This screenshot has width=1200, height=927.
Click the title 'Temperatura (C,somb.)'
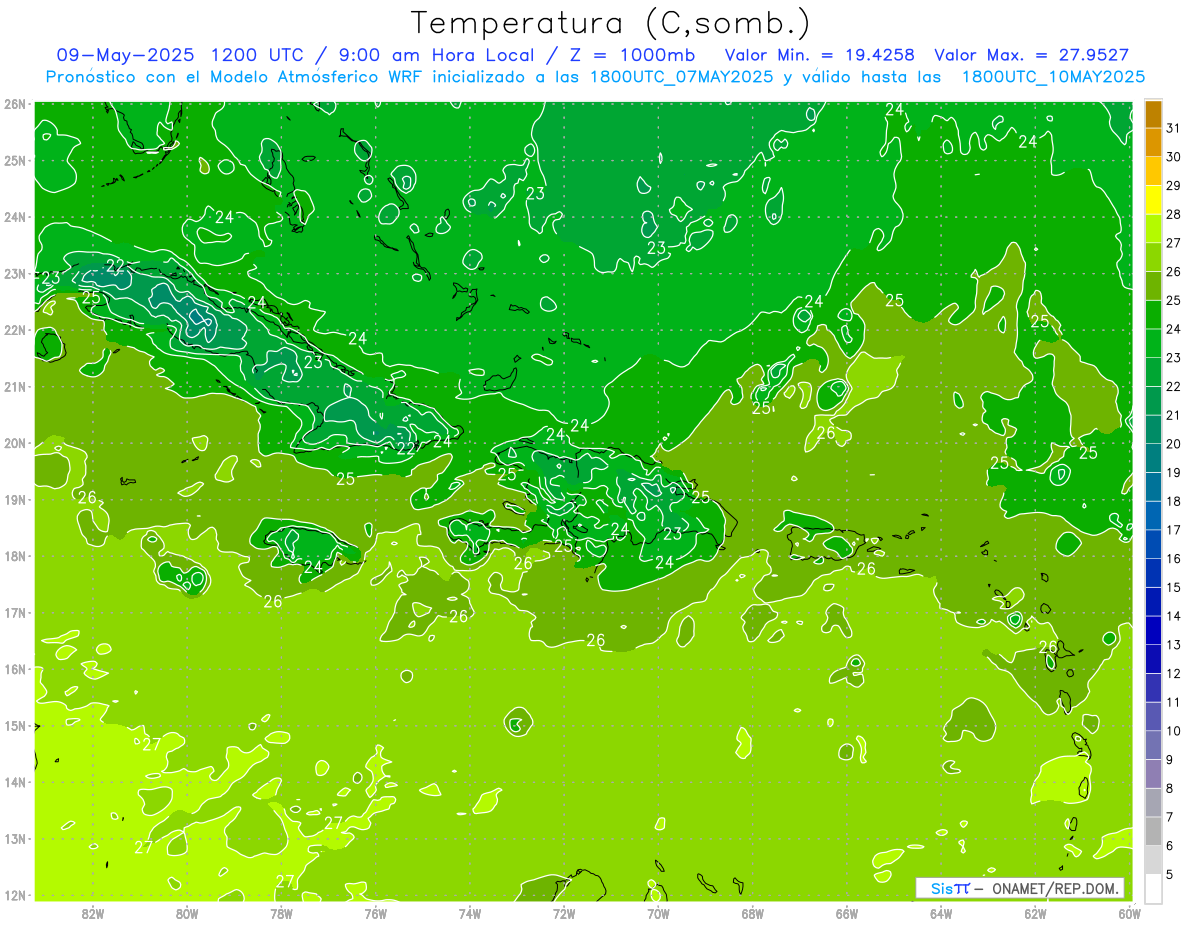point(610,23)
